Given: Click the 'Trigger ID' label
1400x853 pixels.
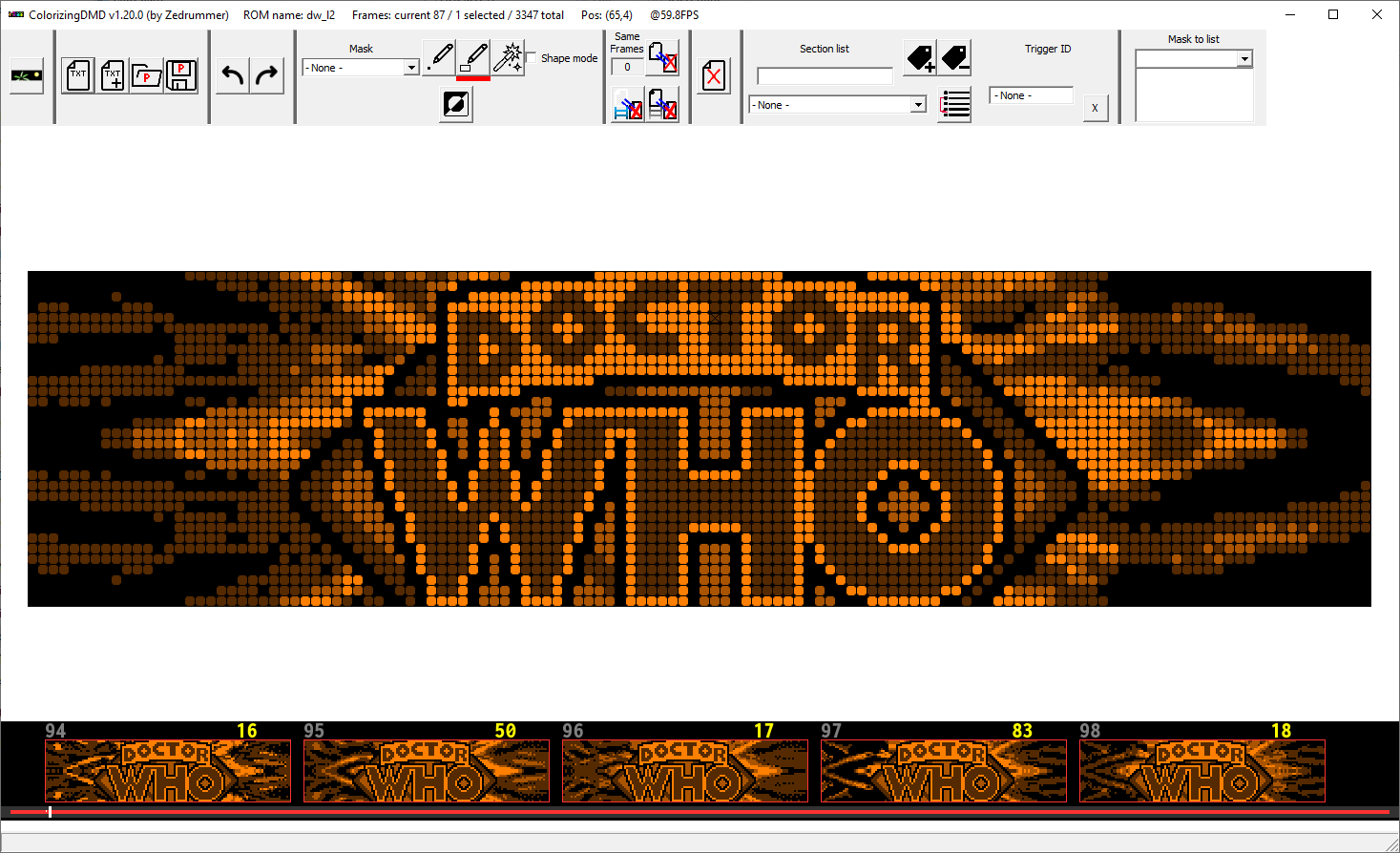Looking at the screenshot, I should (1048, 49).
